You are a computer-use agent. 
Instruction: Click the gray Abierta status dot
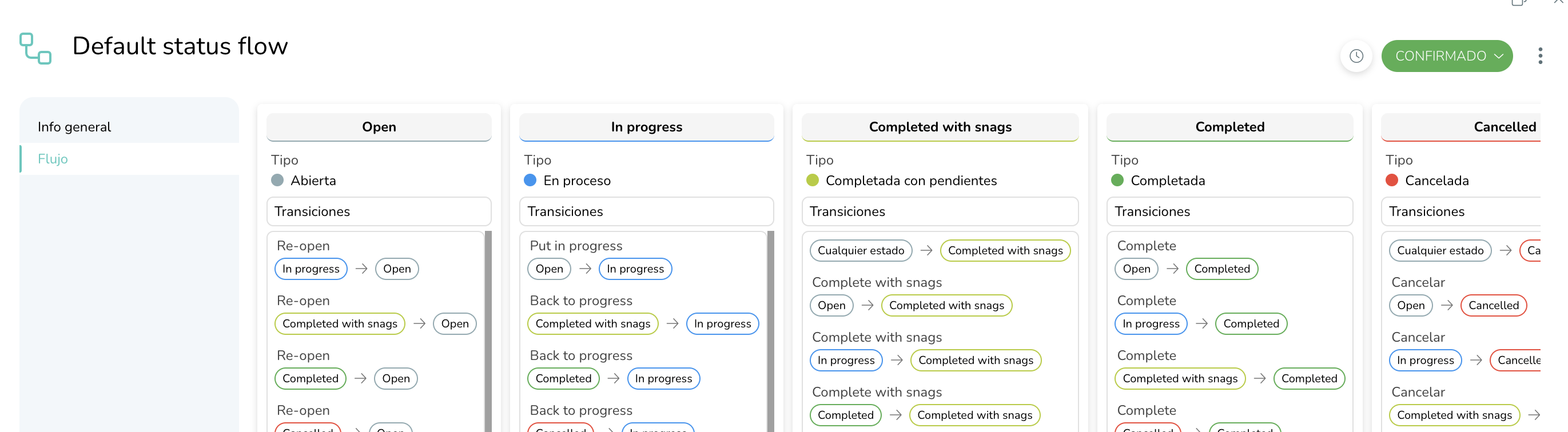(x=277, y=180)
